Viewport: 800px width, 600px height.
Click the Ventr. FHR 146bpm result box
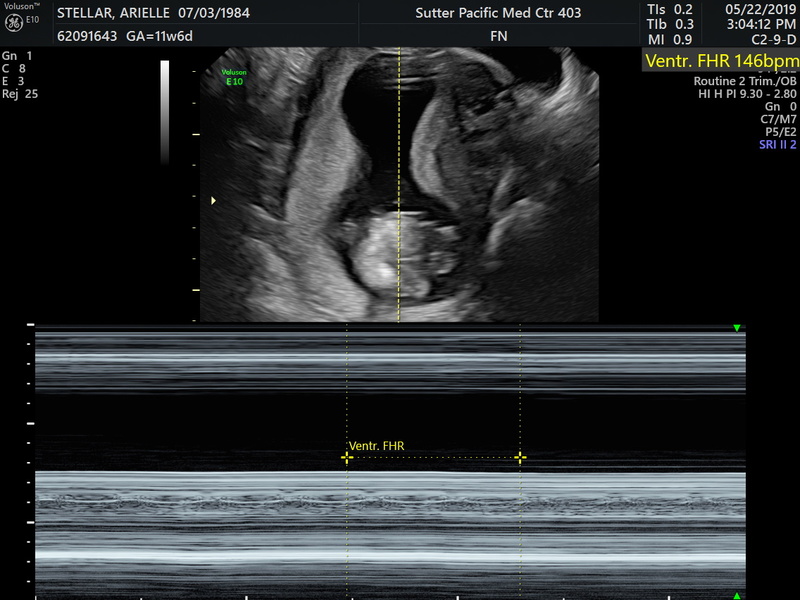tap(720, 61)
